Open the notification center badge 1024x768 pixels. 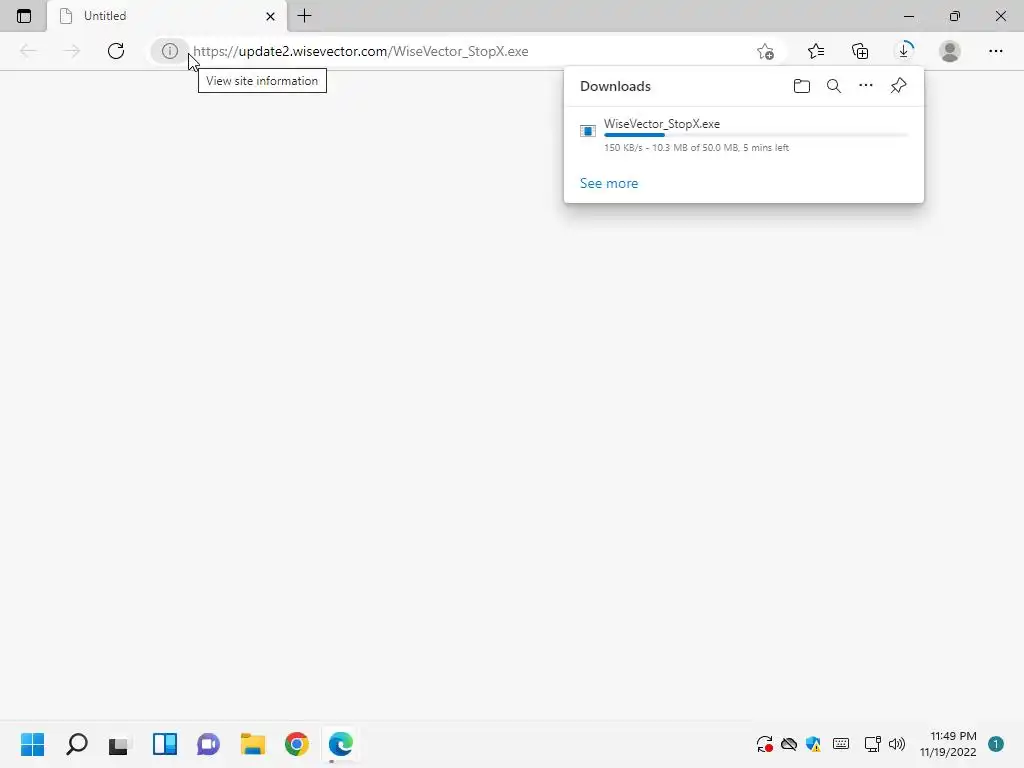pos(995,744)
